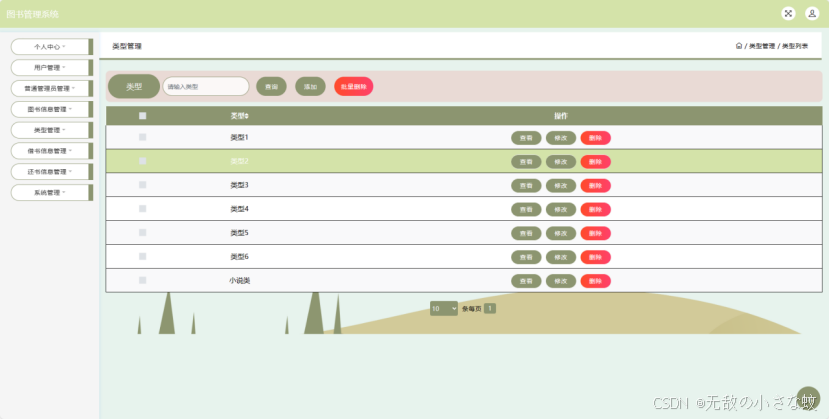Tick the checkbox for 类型4 row
The width and height of the screenshot is (829, 419).
[x=142, y=209]
